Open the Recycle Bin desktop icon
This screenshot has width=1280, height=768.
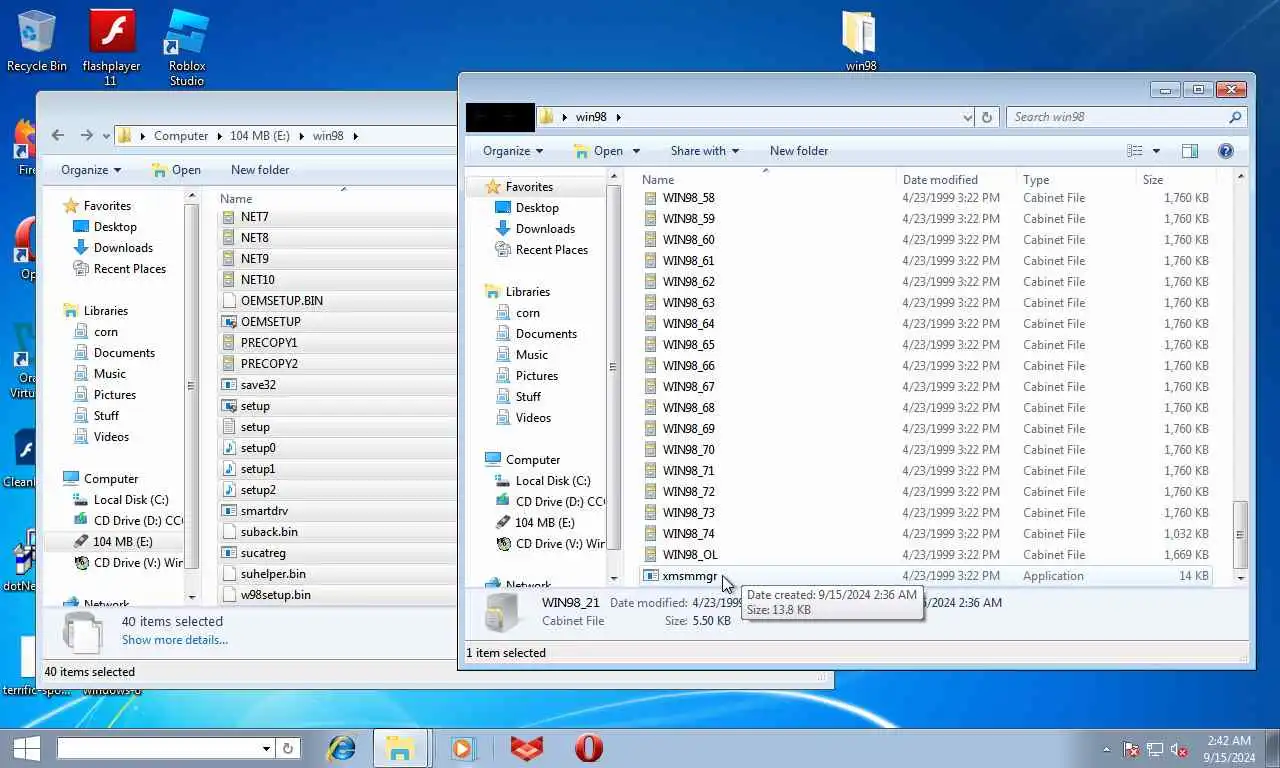pyautogui.click(x=37, y=41)
